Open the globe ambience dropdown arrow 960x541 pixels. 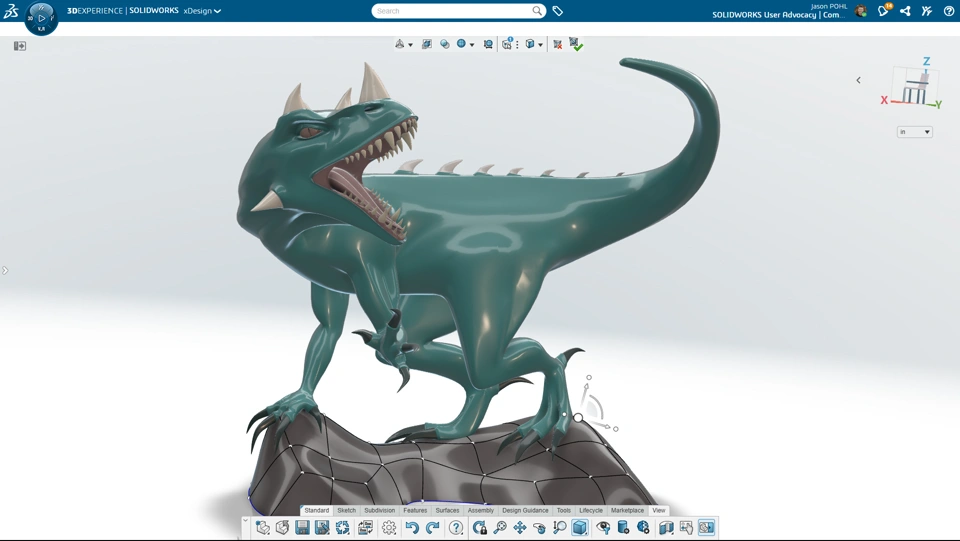pos(471,45)
